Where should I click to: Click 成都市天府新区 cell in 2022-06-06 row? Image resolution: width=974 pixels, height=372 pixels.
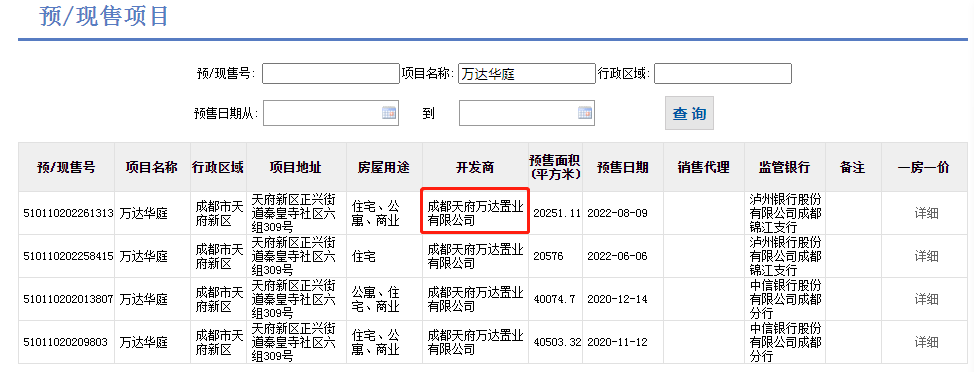coord(218,256)
